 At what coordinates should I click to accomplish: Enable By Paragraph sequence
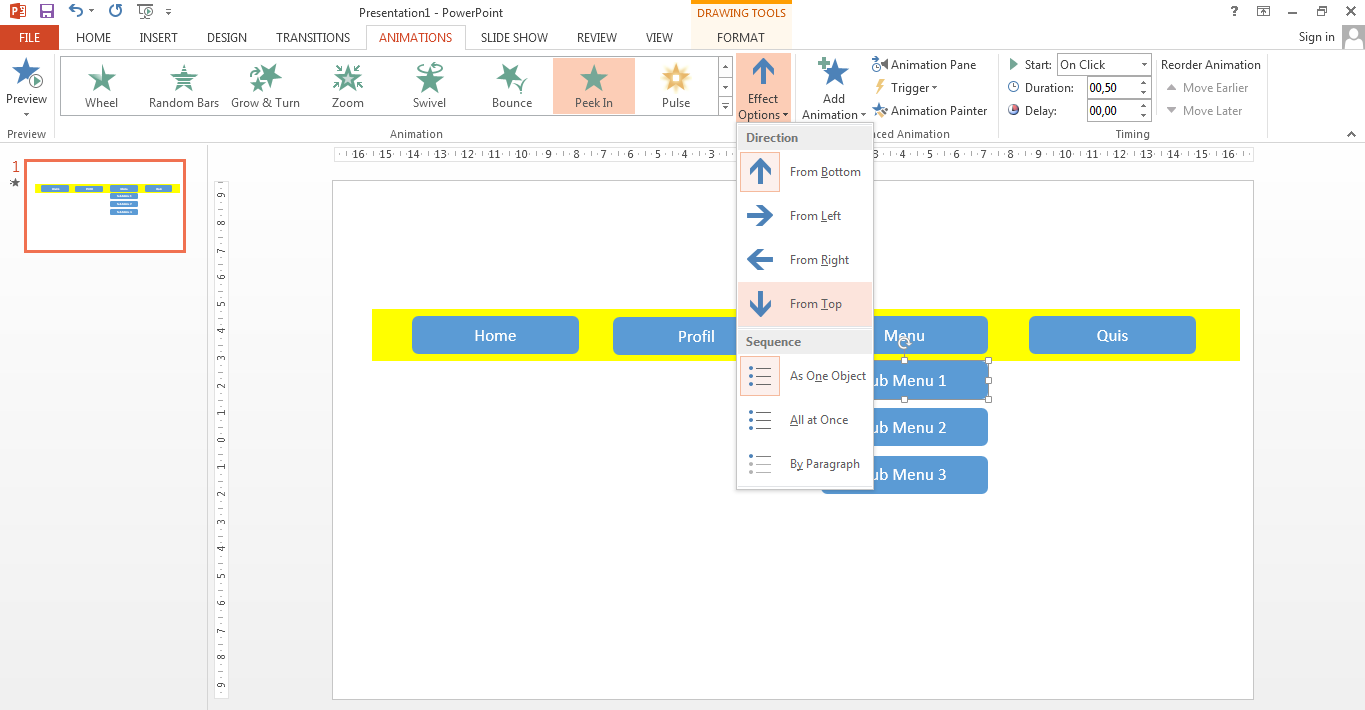(805, 463)
